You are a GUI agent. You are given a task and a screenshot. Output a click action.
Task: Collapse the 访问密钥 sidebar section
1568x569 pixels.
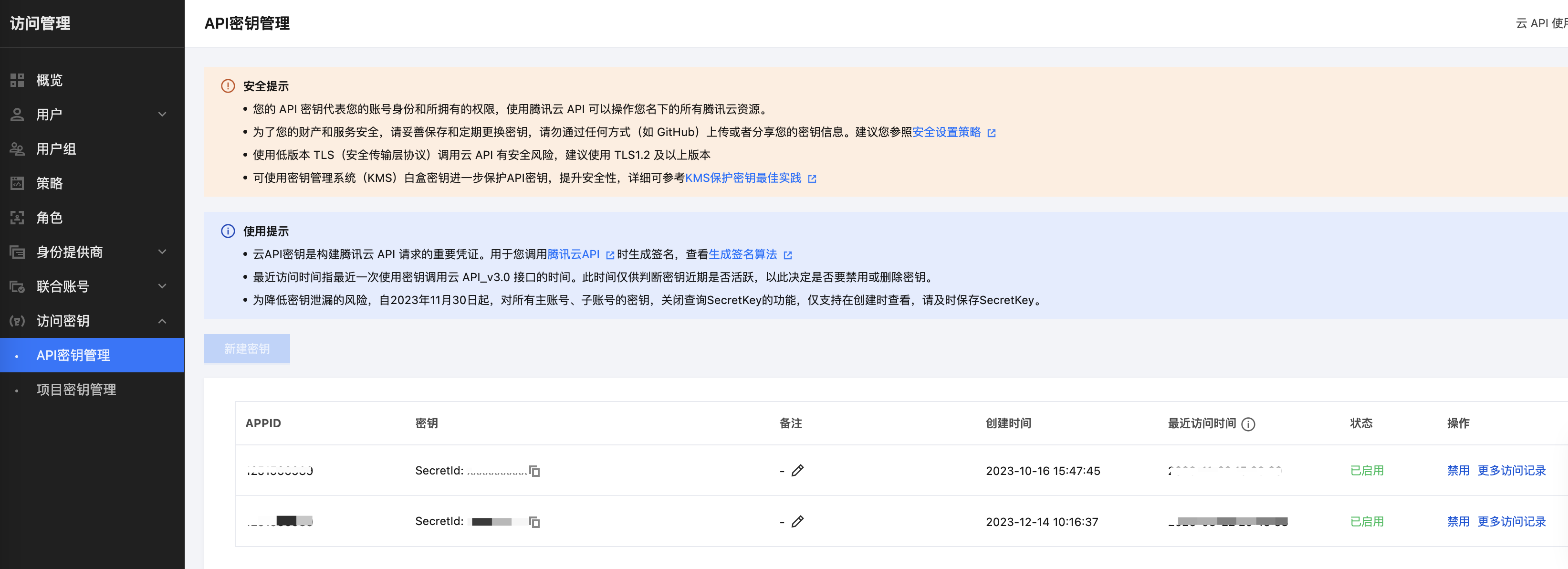162,321
